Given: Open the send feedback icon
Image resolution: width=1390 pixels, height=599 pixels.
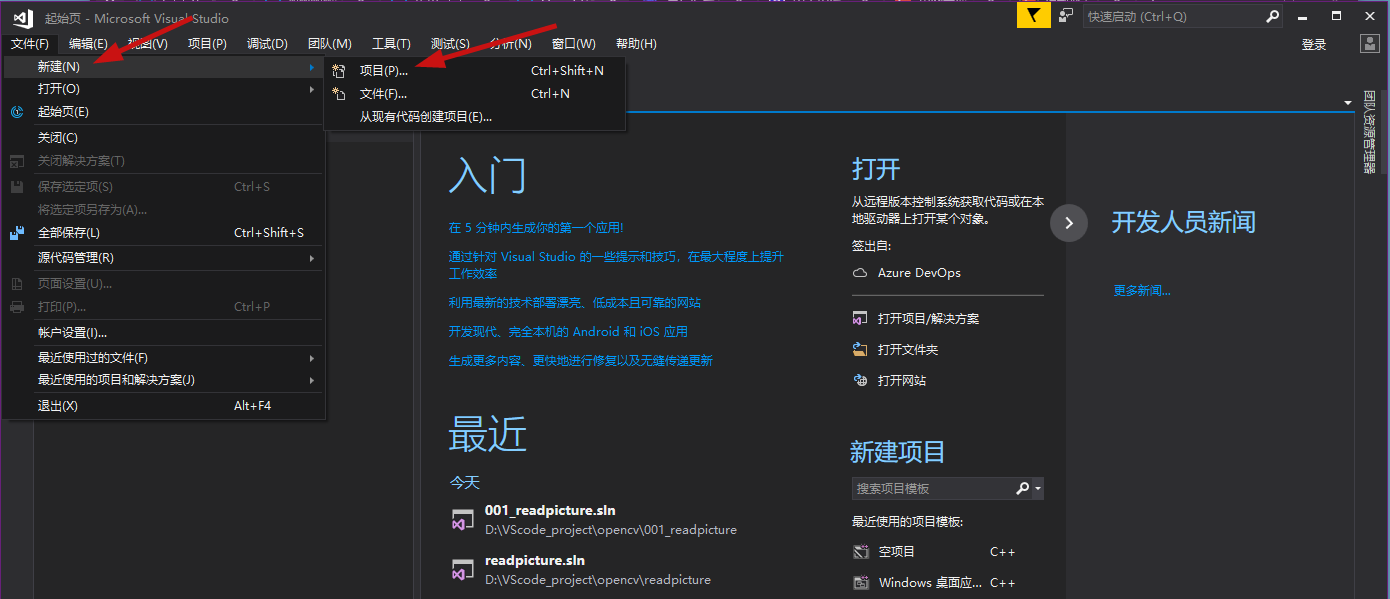Looking at the screenshot, I should coord(1066,16).
